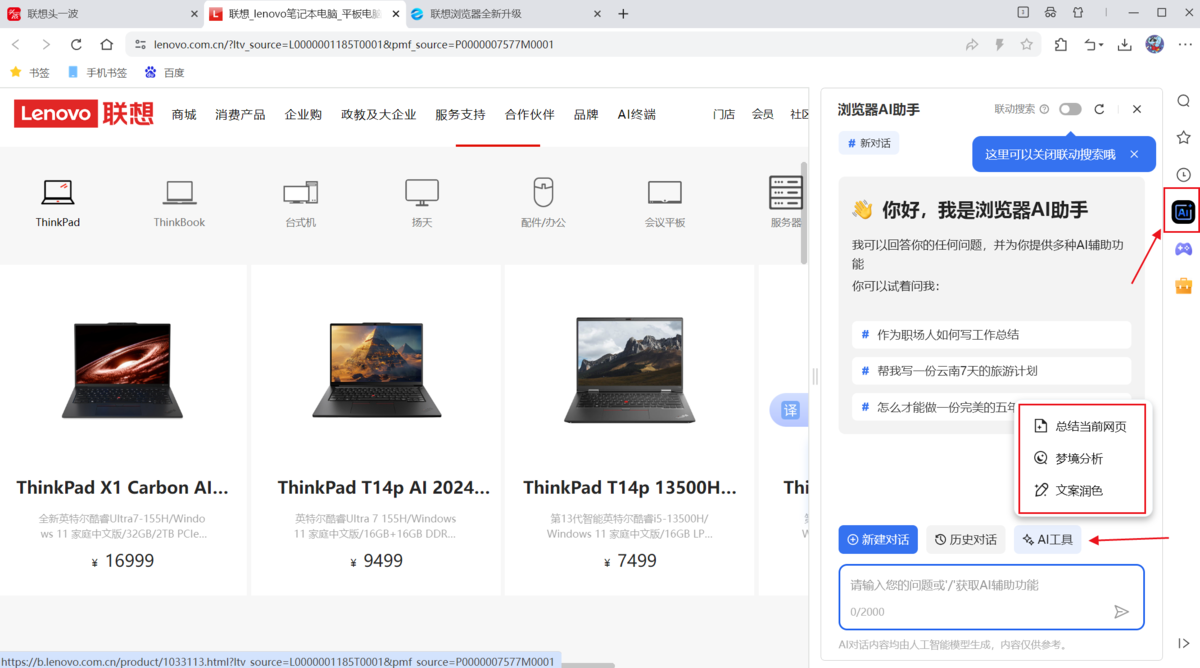Select the ThinkBook product category
This screenshot has height=668, width=1200.
tap(179, 203)
